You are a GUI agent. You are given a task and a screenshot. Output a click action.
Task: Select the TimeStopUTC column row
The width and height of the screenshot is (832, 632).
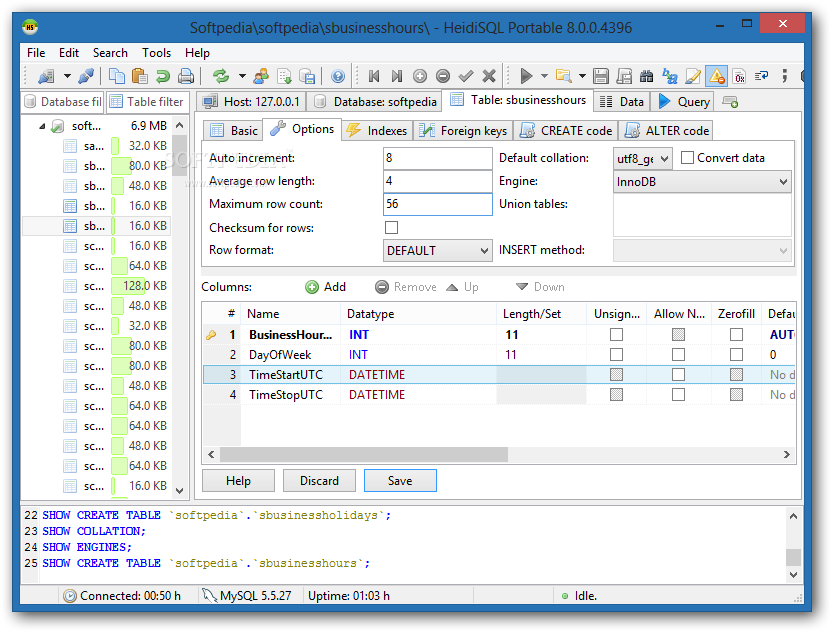click(x=499, y=395)
